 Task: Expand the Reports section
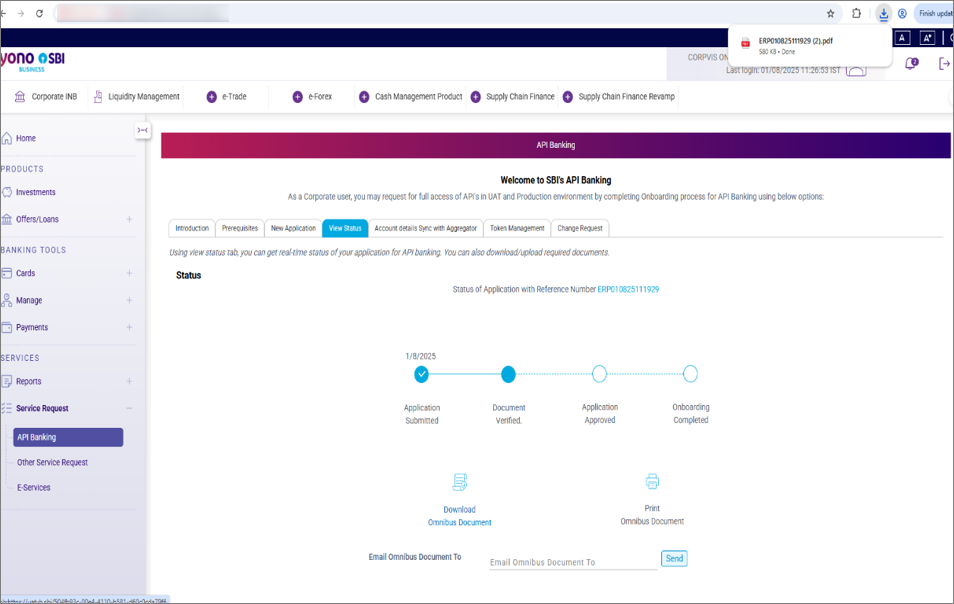tap(129, 381)
